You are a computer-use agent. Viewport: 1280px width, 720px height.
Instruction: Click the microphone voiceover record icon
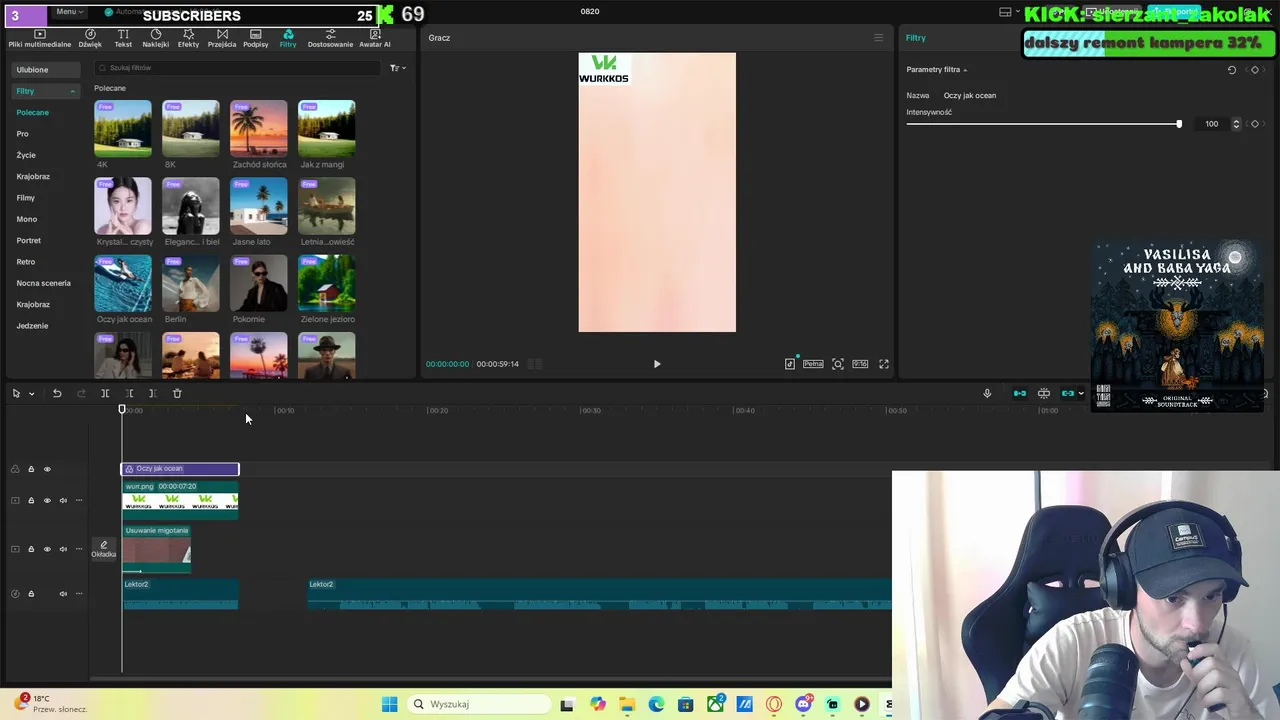point(987,394)
